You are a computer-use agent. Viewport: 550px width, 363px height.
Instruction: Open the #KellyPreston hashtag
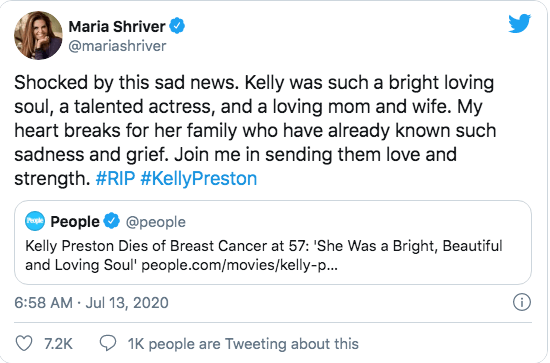pyautogui.click(x=199, y=179)
